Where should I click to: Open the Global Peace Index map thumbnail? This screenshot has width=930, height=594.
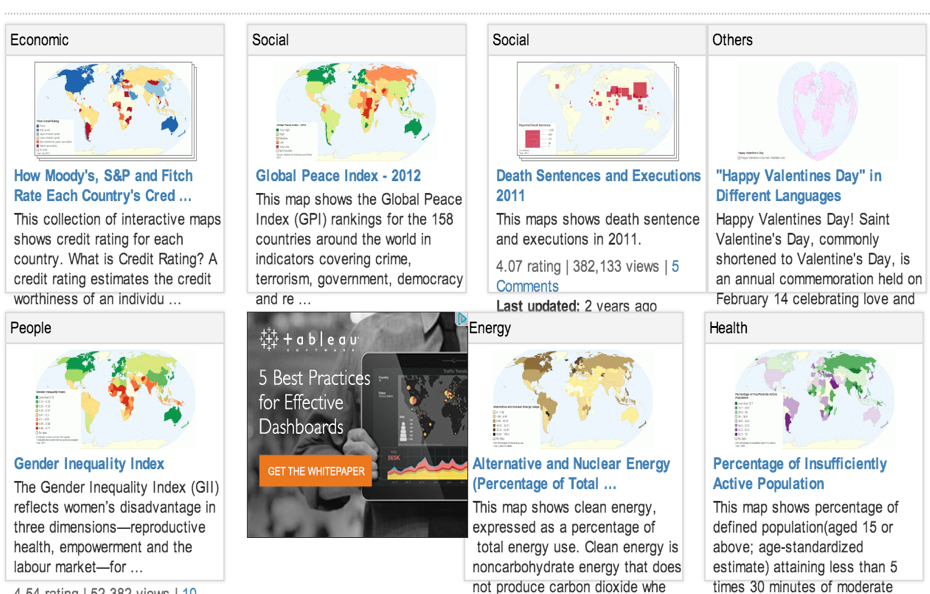coord(356,111)
